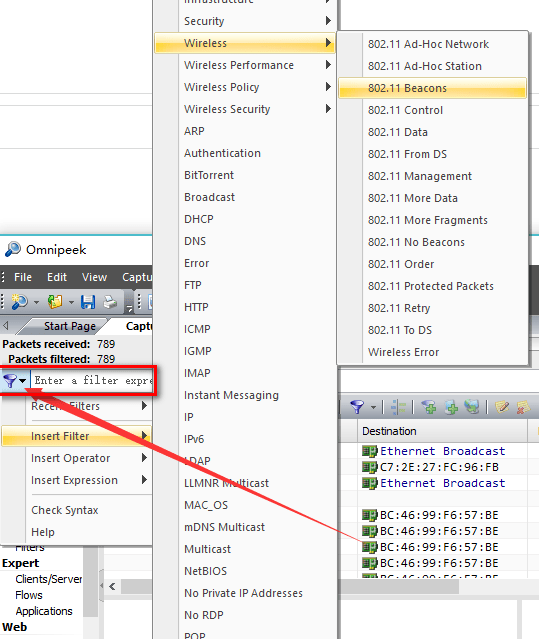Open the View menu
Image resolution: width=539 pixels, height=639 pixels.
click(x=94, y=277)
